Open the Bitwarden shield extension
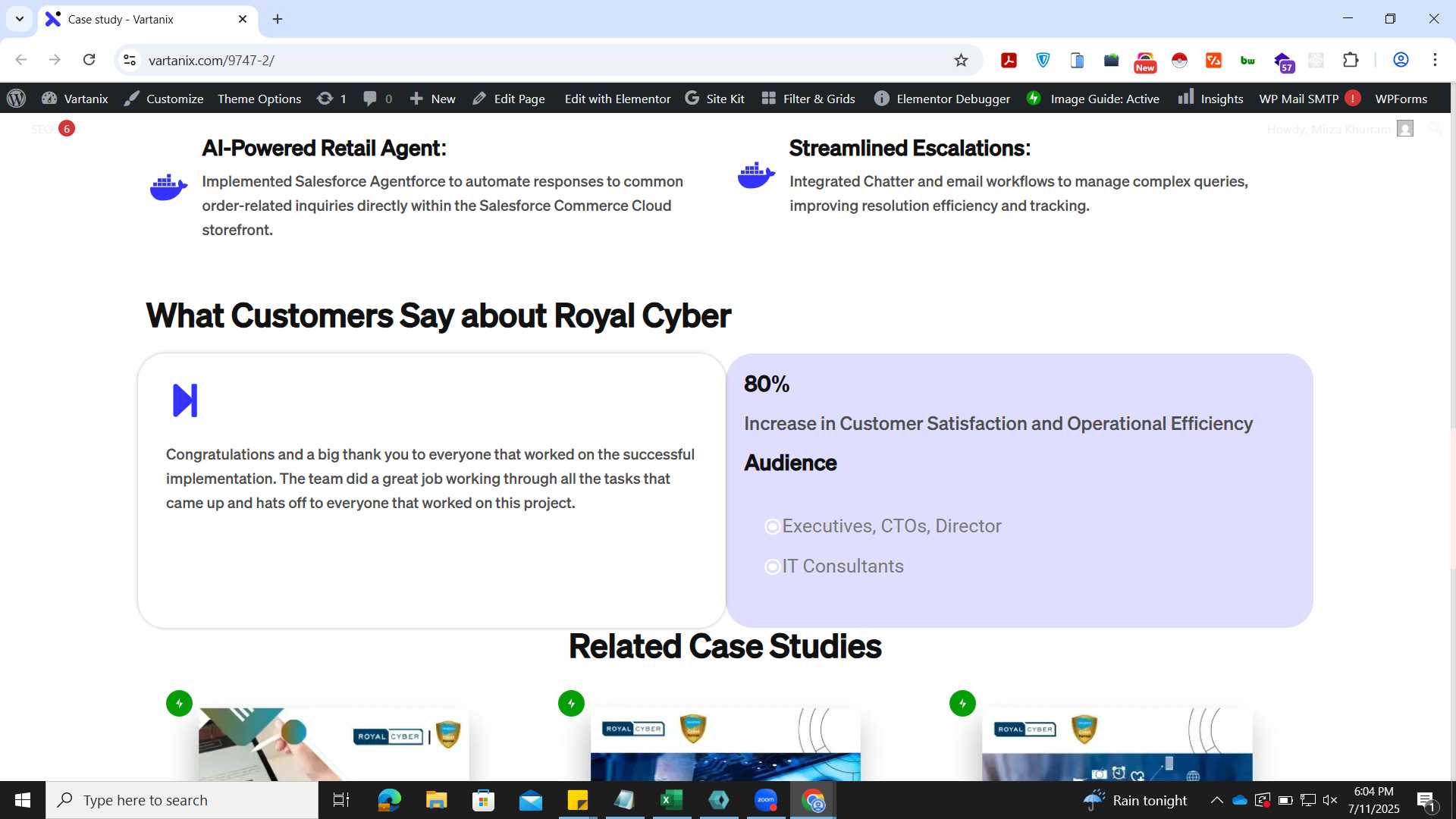The image size is (1456, 819). (x=1043, y=60)
